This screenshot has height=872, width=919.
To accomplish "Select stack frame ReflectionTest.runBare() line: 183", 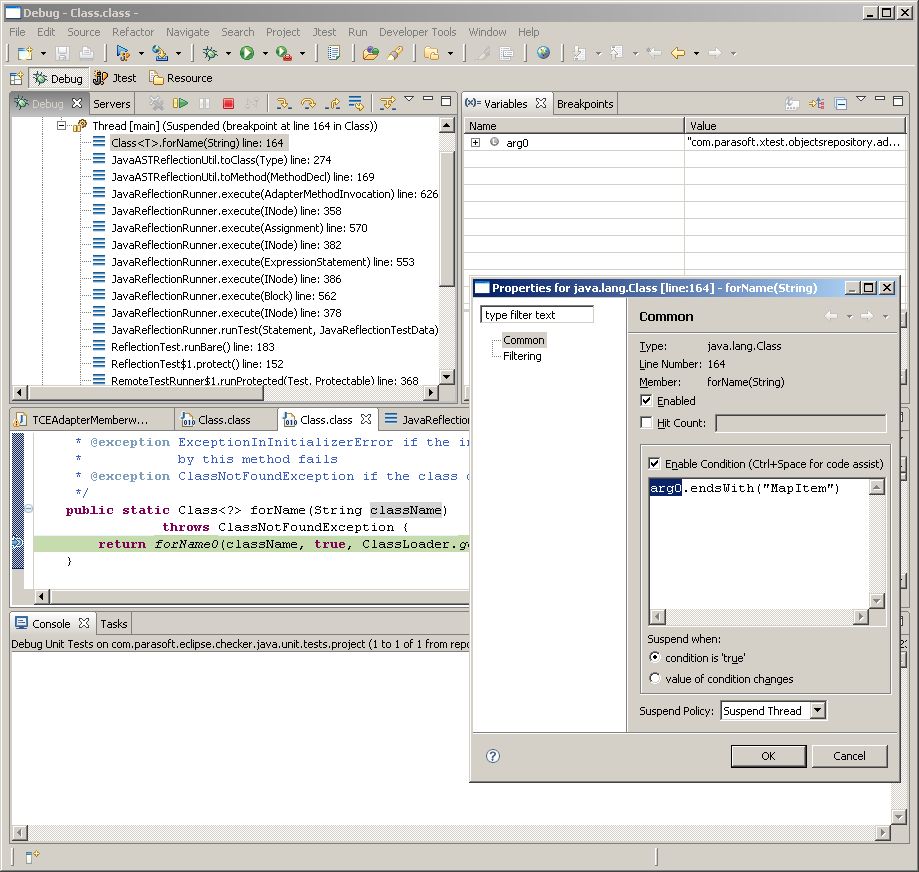I will 192,346.
